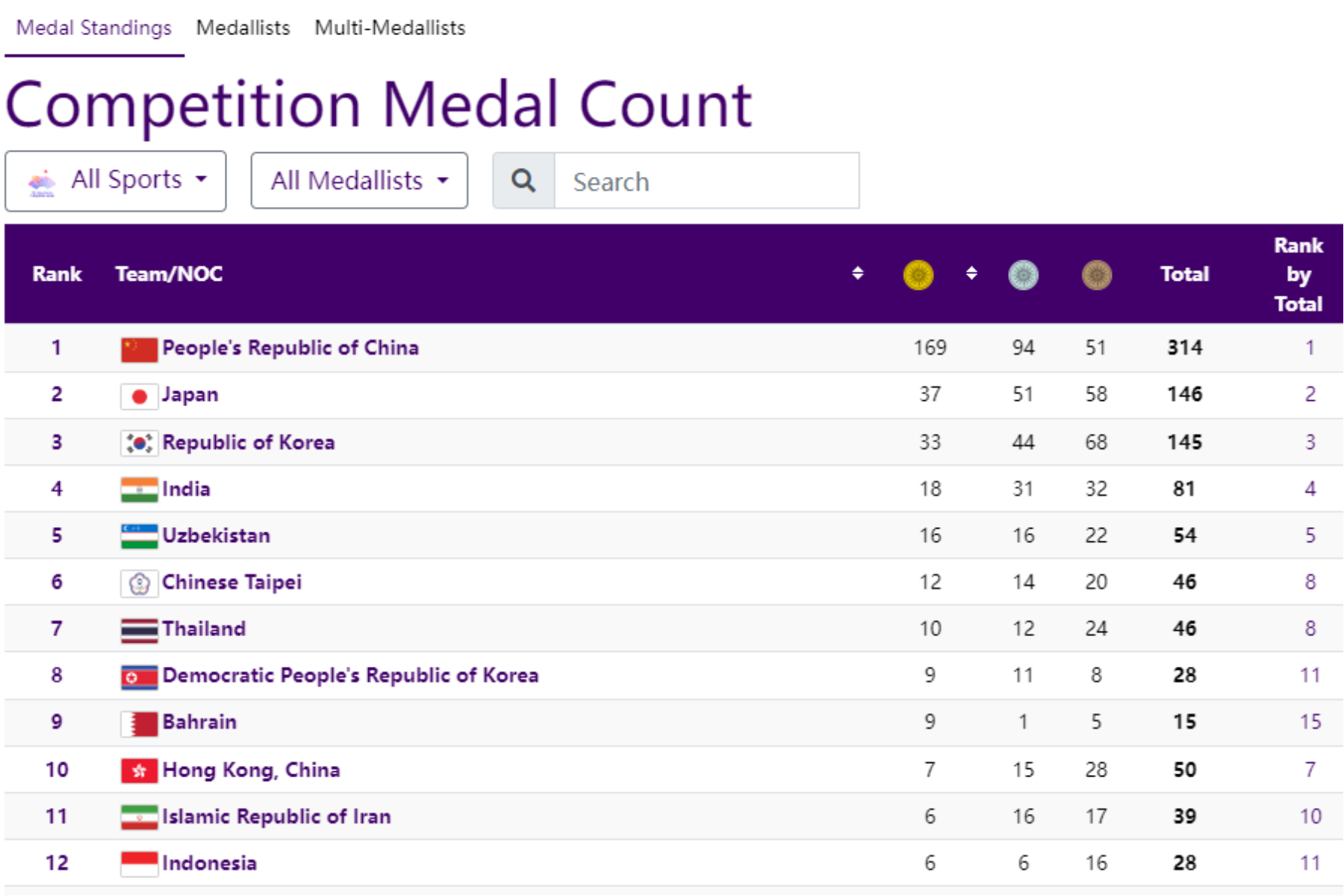
Task: Click the India flag icon
Action: point(139,490)
